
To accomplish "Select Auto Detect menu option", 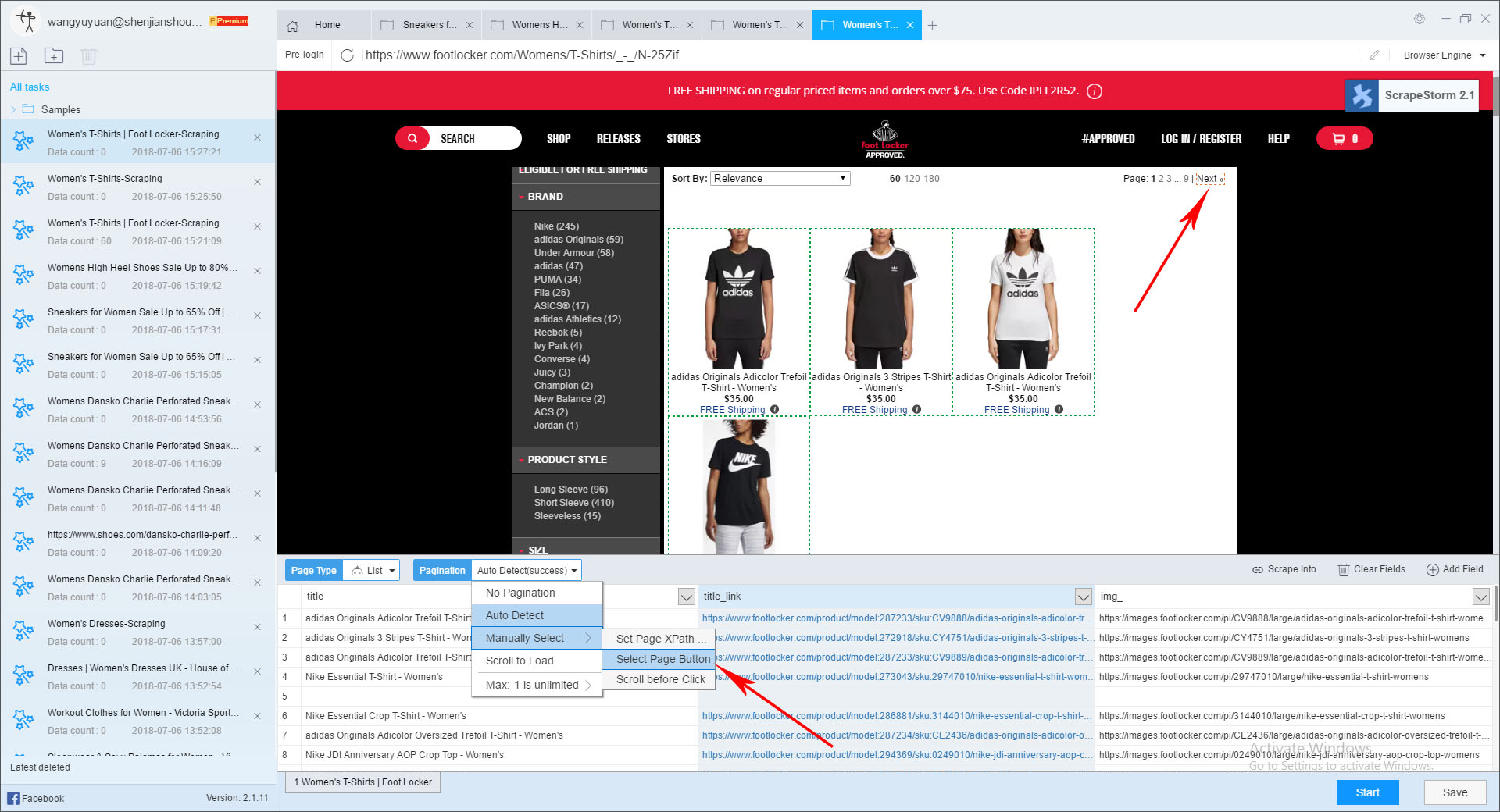I will pyautogui.click(x=537, y=615).
